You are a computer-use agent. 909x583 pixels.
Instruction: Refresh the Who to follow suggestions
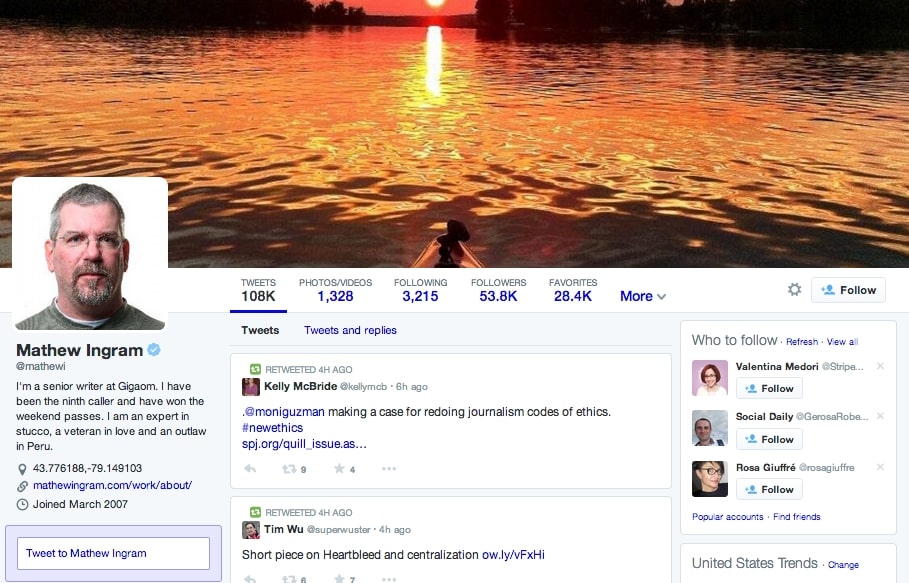[801, 341]
